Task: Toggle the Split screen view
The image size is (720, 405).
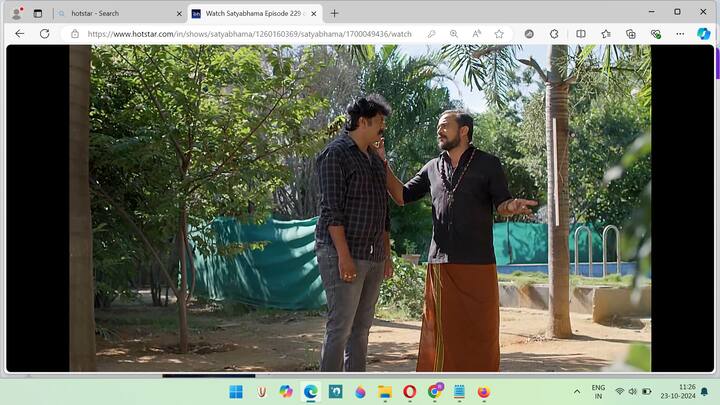Action: 581,33
